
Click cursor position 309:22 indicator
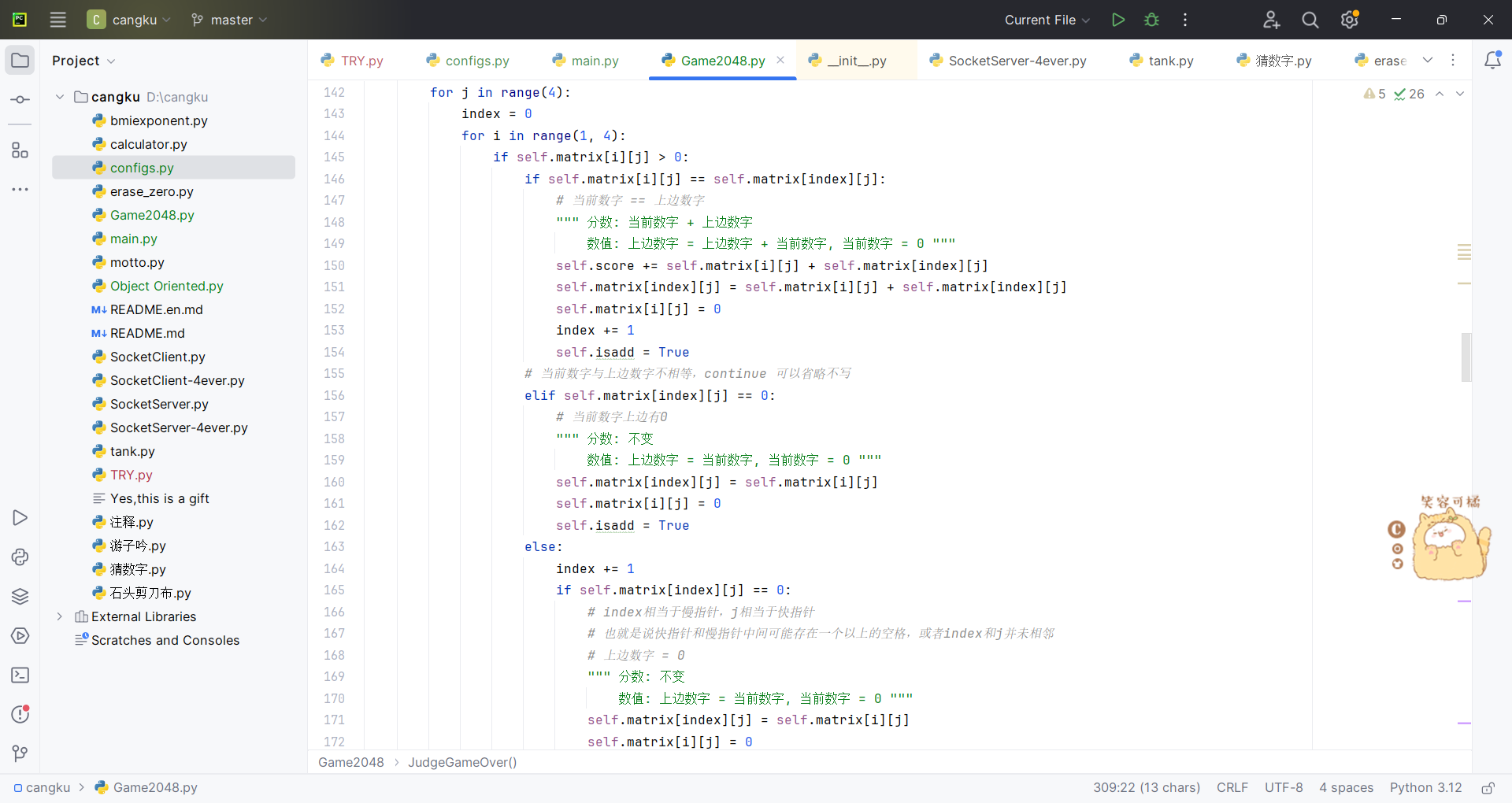tap(1146, 787)
